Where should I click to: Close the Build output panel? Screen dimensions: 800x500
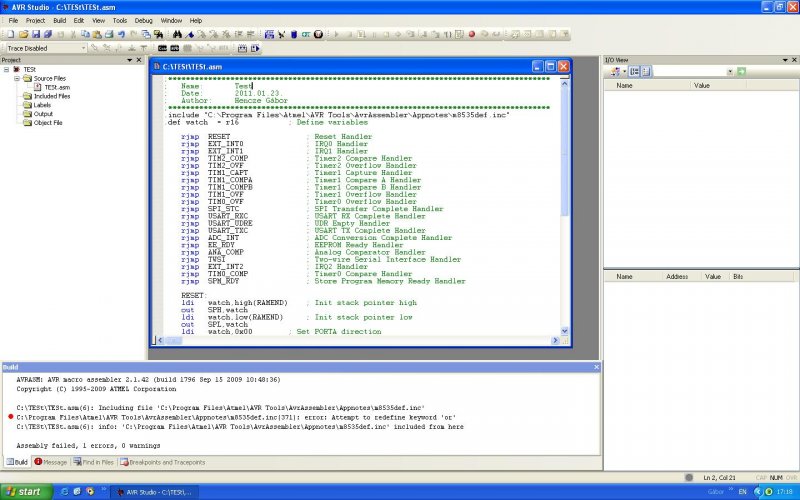[x=596, y=367]
